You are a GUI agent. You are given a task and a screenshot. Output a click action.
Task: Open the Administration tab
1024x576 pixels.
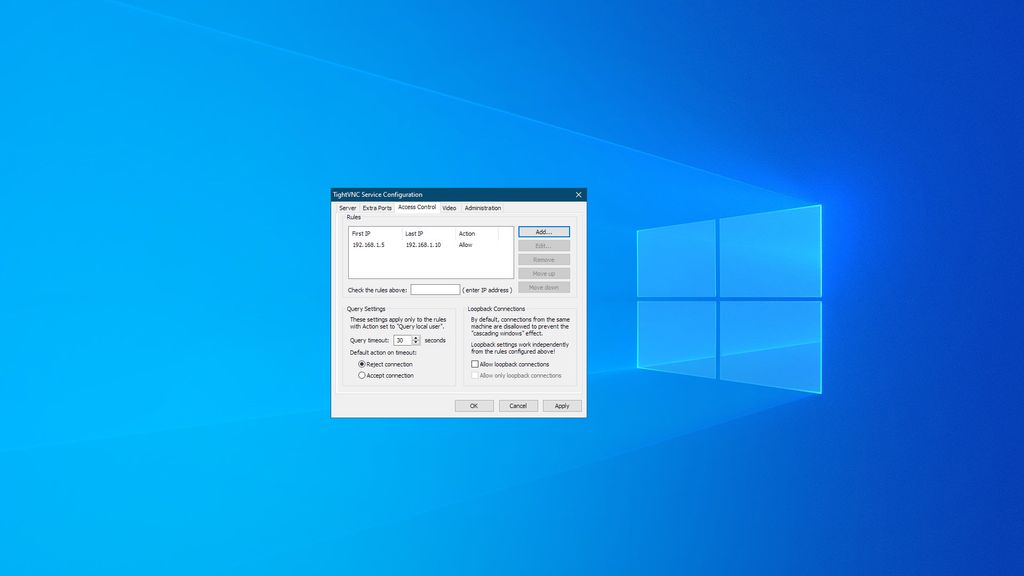[483, 208]
